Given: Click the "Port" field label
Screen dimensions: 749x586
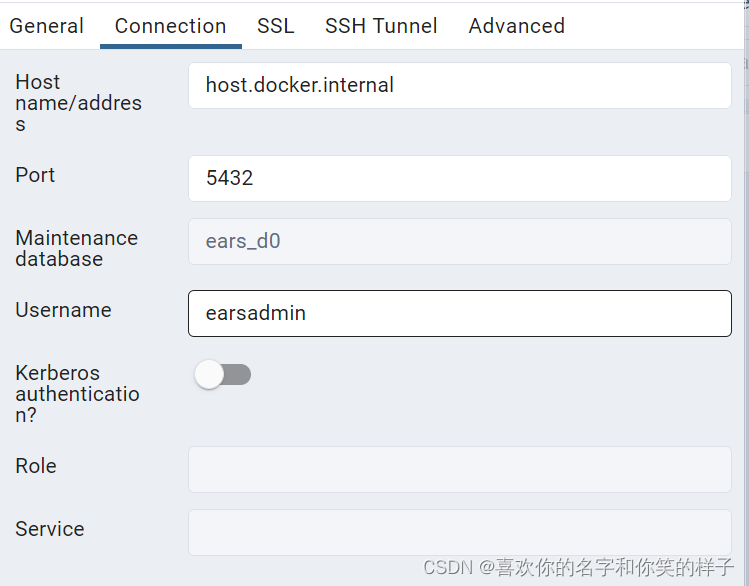Looking at the screenshot, I should [35, 175].
